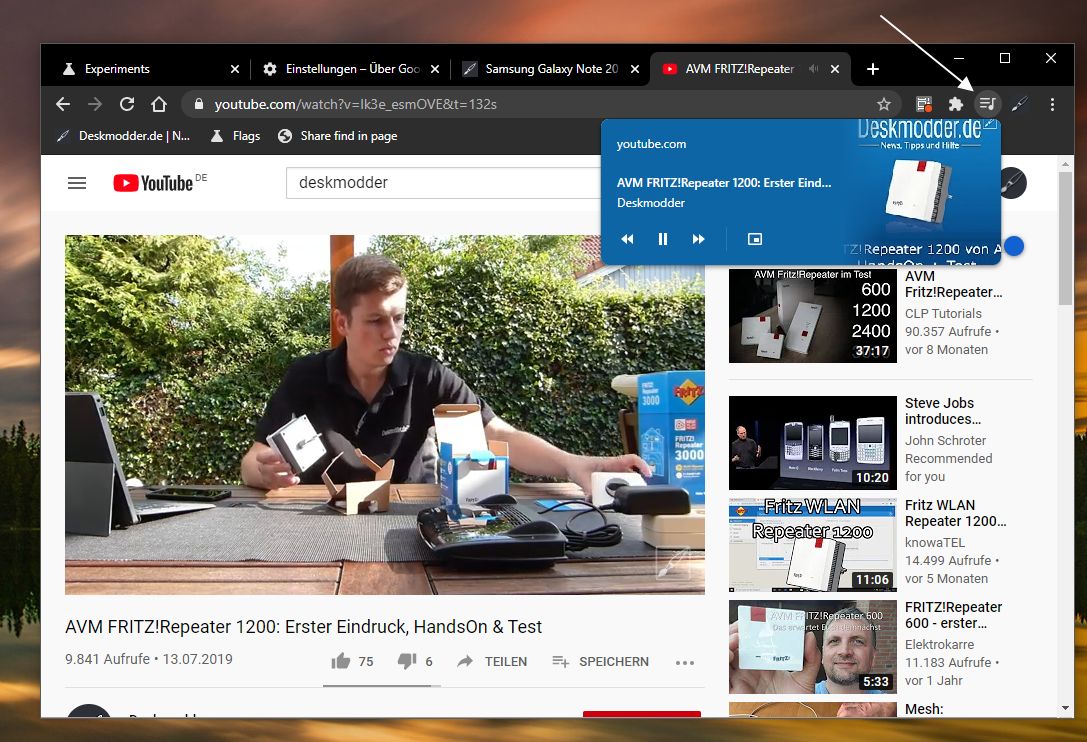
Task: Go back to the previous page
Action: click(63, 104)
